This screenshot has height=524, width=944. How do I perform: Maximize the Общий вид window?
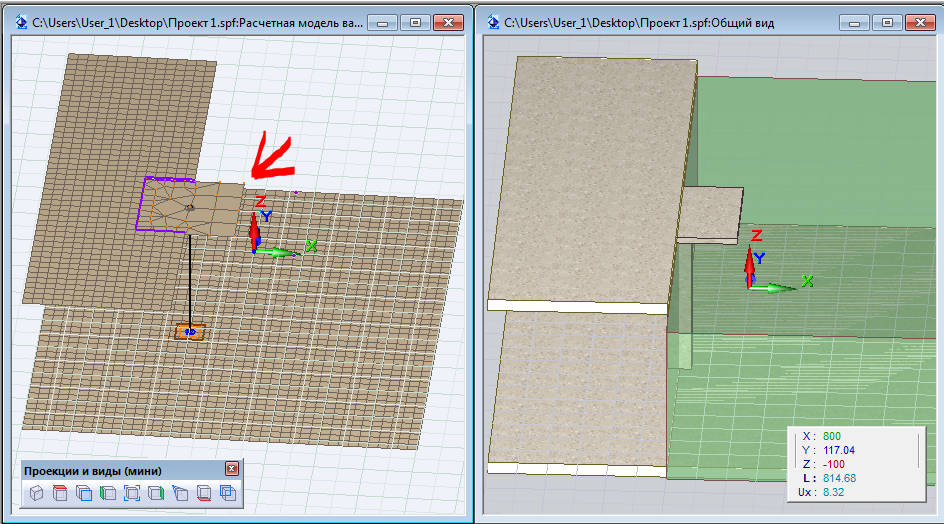pos(886,21)
